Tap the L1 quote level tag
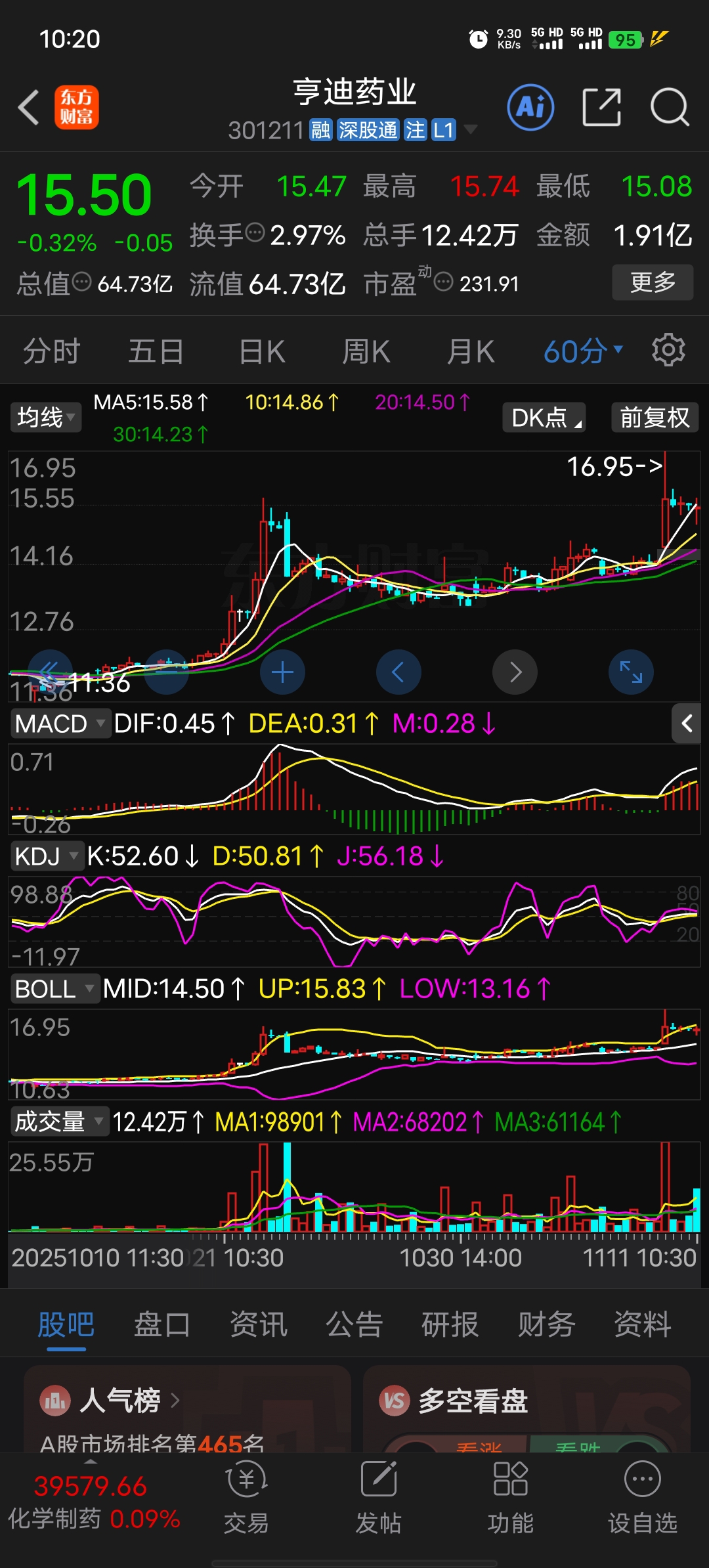This screenshot has height=1568, width=709. point(444,130)
